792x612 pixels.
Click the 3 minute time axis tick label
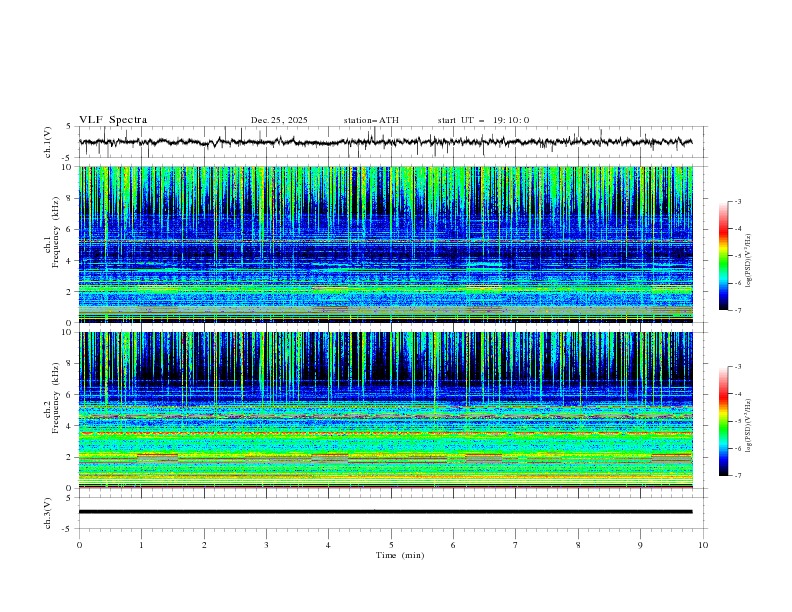[266, 545]
